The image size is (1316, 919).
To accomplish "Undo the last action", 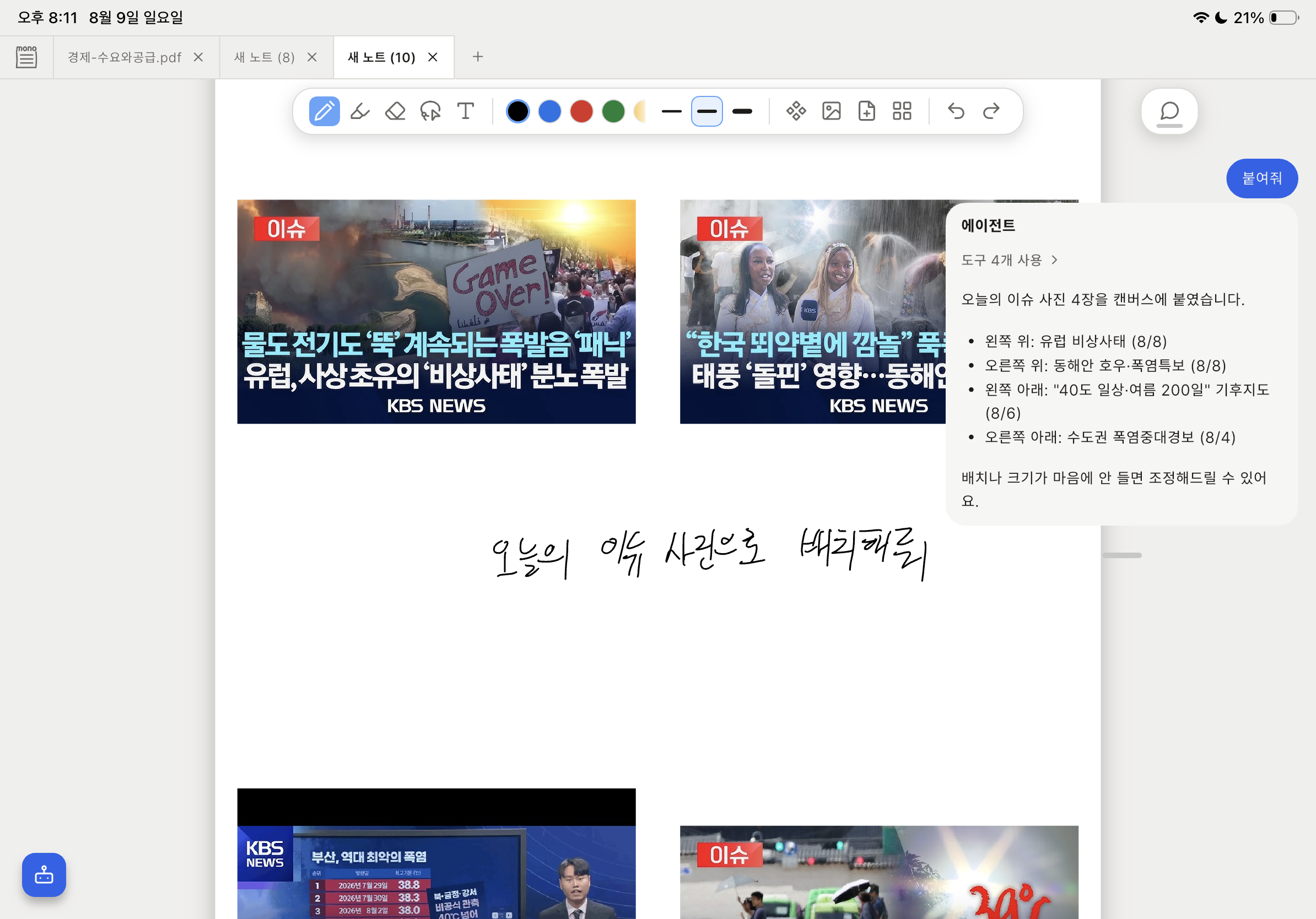I will coord(956,111).
